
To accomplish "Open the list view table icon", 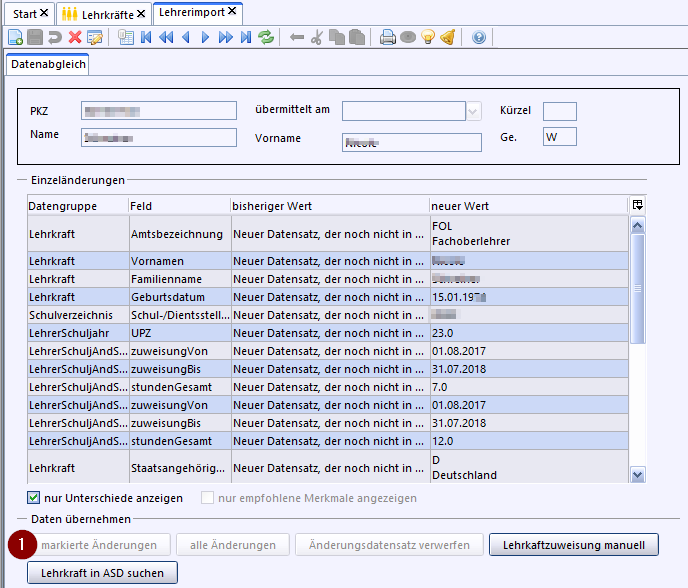I will [x=126, y=37].
